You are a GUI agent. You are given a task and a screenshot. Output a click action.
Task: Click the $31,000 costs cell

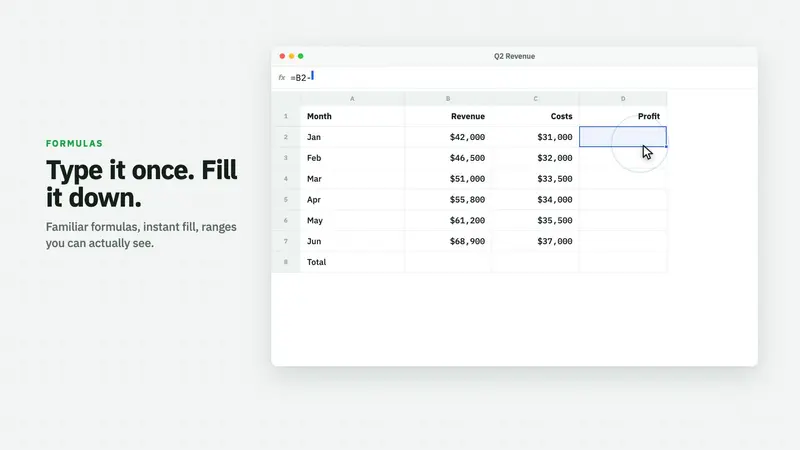(x=536, y=137)
